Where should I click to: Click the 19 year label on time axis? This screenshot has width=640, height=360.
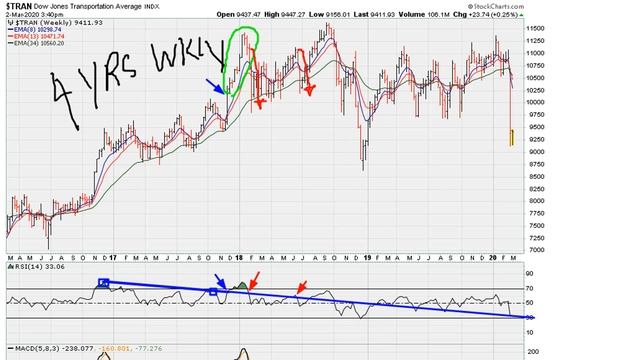(367, 258)
